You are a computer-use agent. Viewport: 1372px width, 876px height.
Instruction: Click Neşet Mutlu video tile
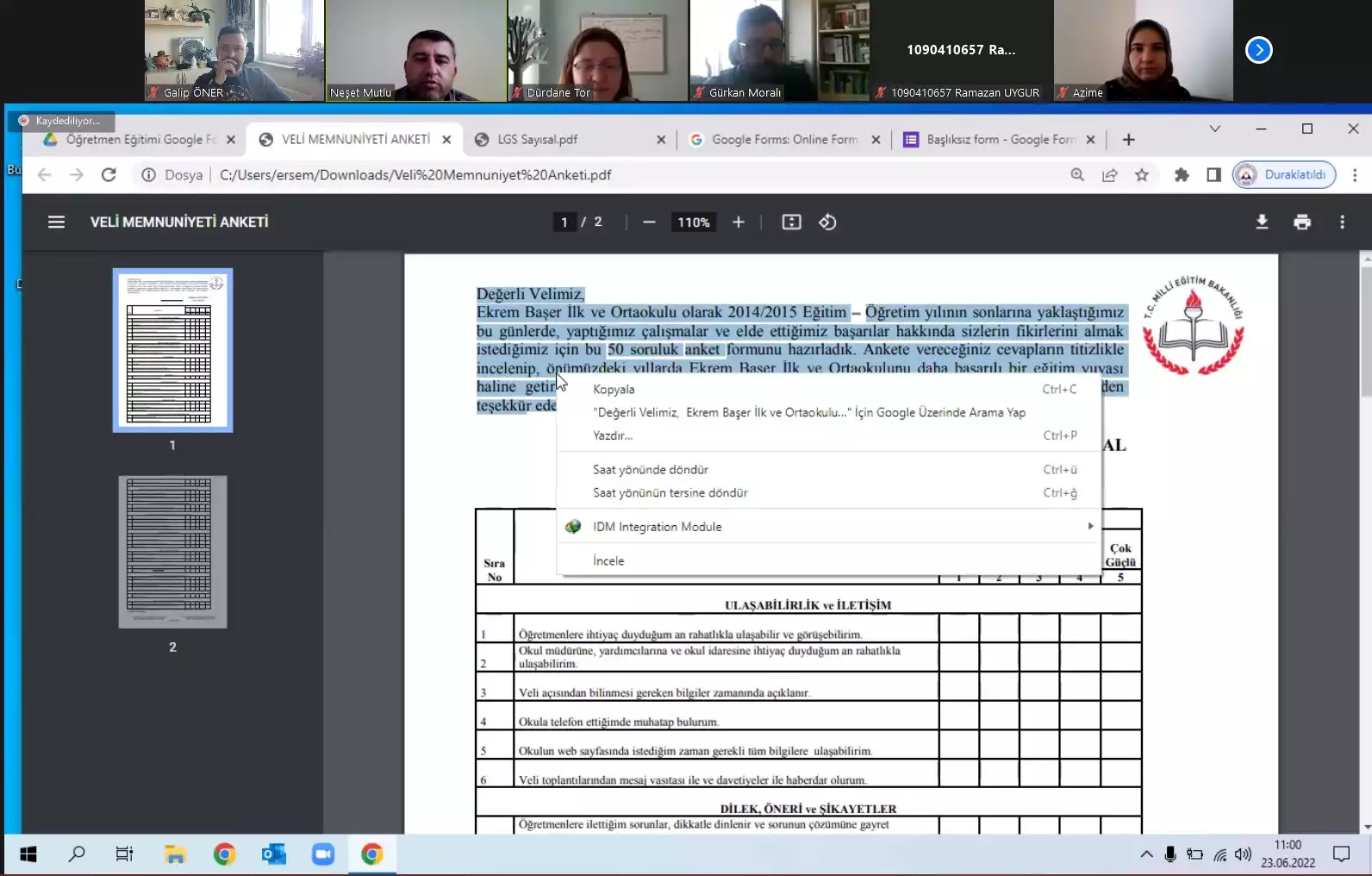coord(416,51)
